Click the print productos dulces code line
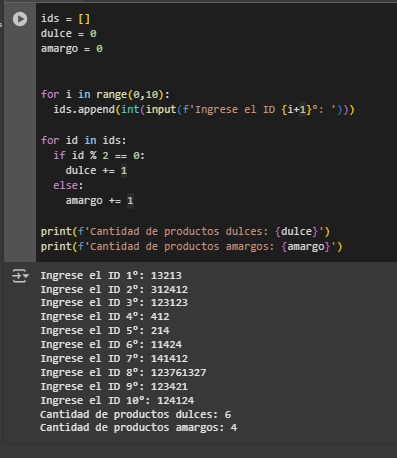Image resolution: width=397 pixels, height=458 pixels. pyautogui.click(x=185, y=231)
